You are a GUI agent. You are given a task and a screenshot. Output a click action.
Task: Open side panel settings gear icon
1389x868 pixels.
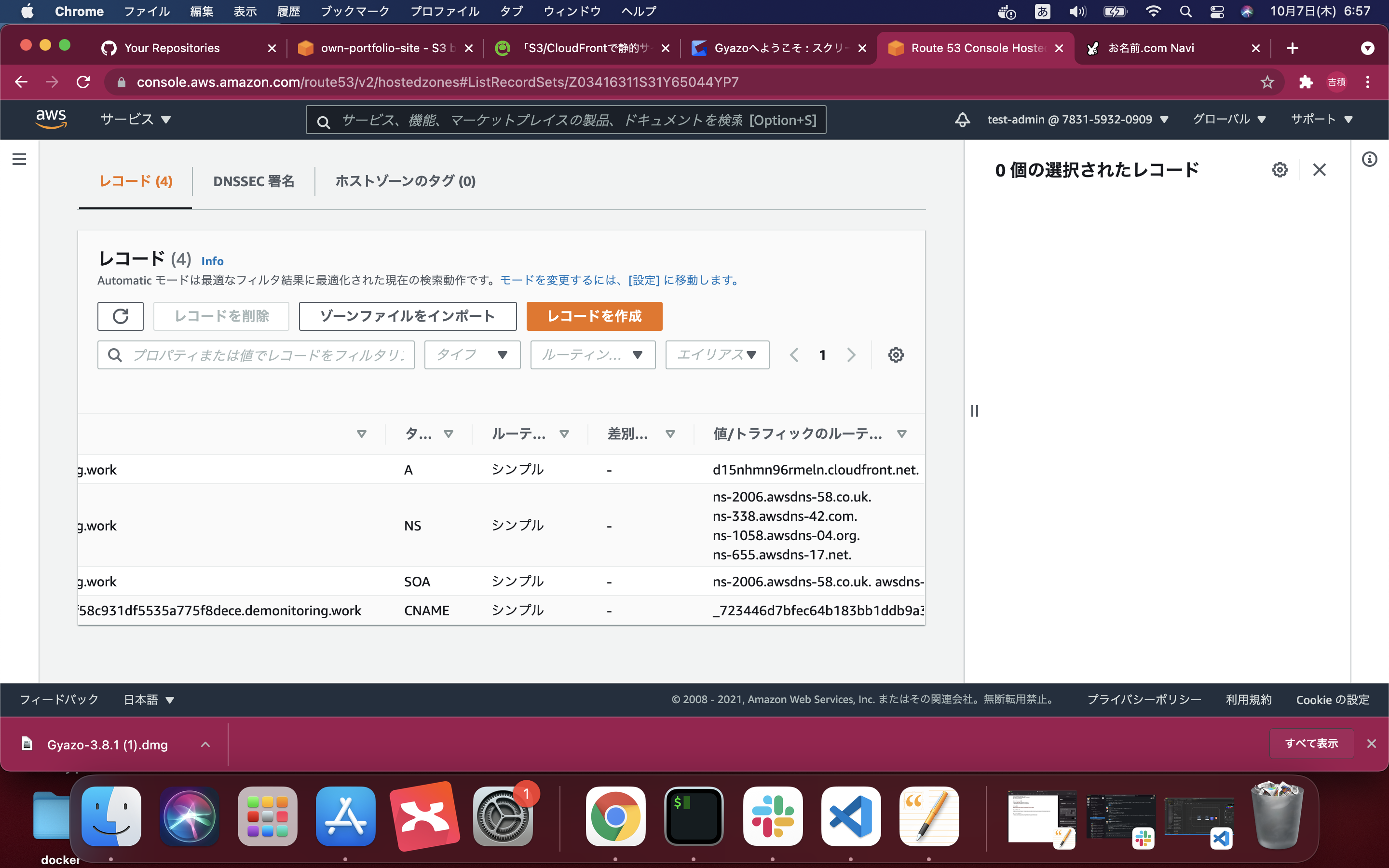(1280, 170)
